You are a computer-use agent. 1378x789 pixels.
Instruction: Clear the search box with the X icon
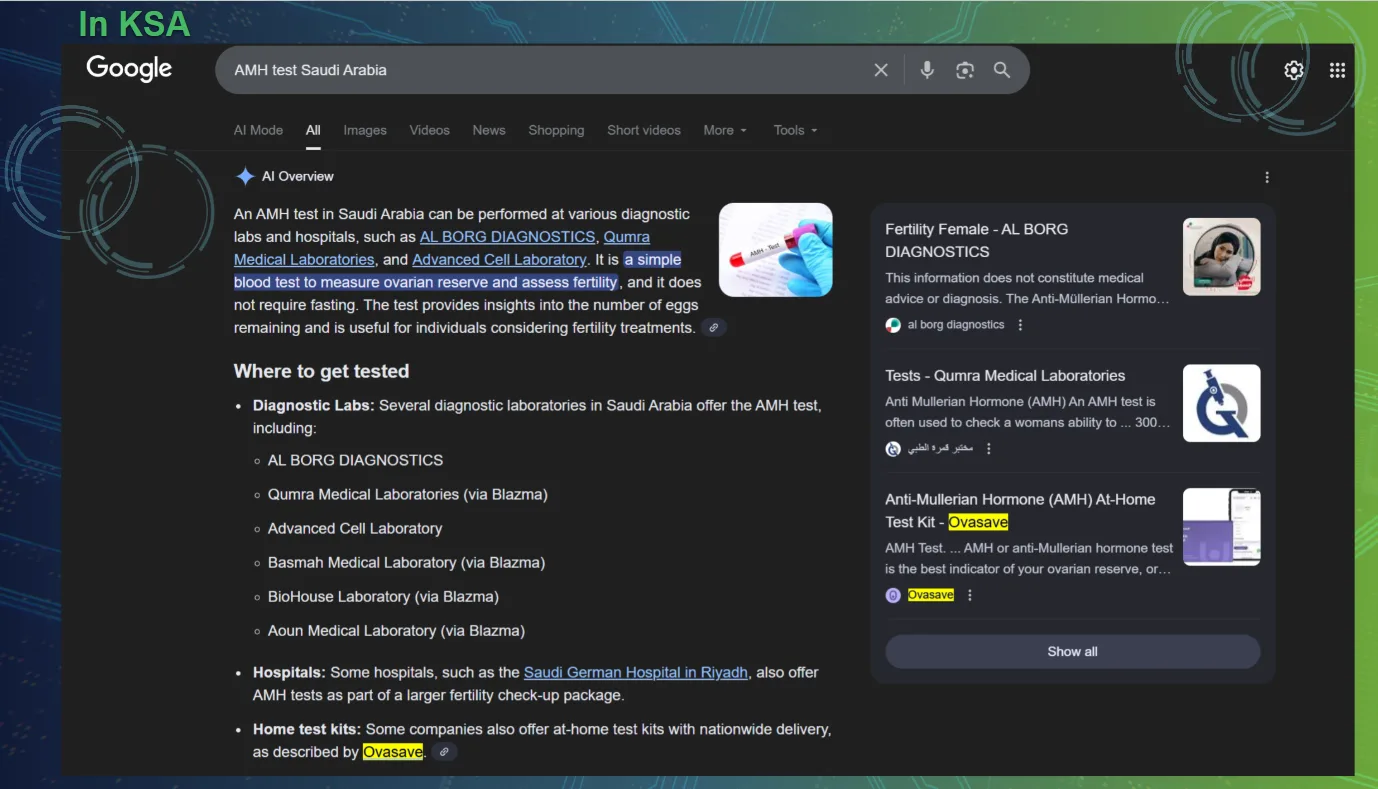(881, 70)
